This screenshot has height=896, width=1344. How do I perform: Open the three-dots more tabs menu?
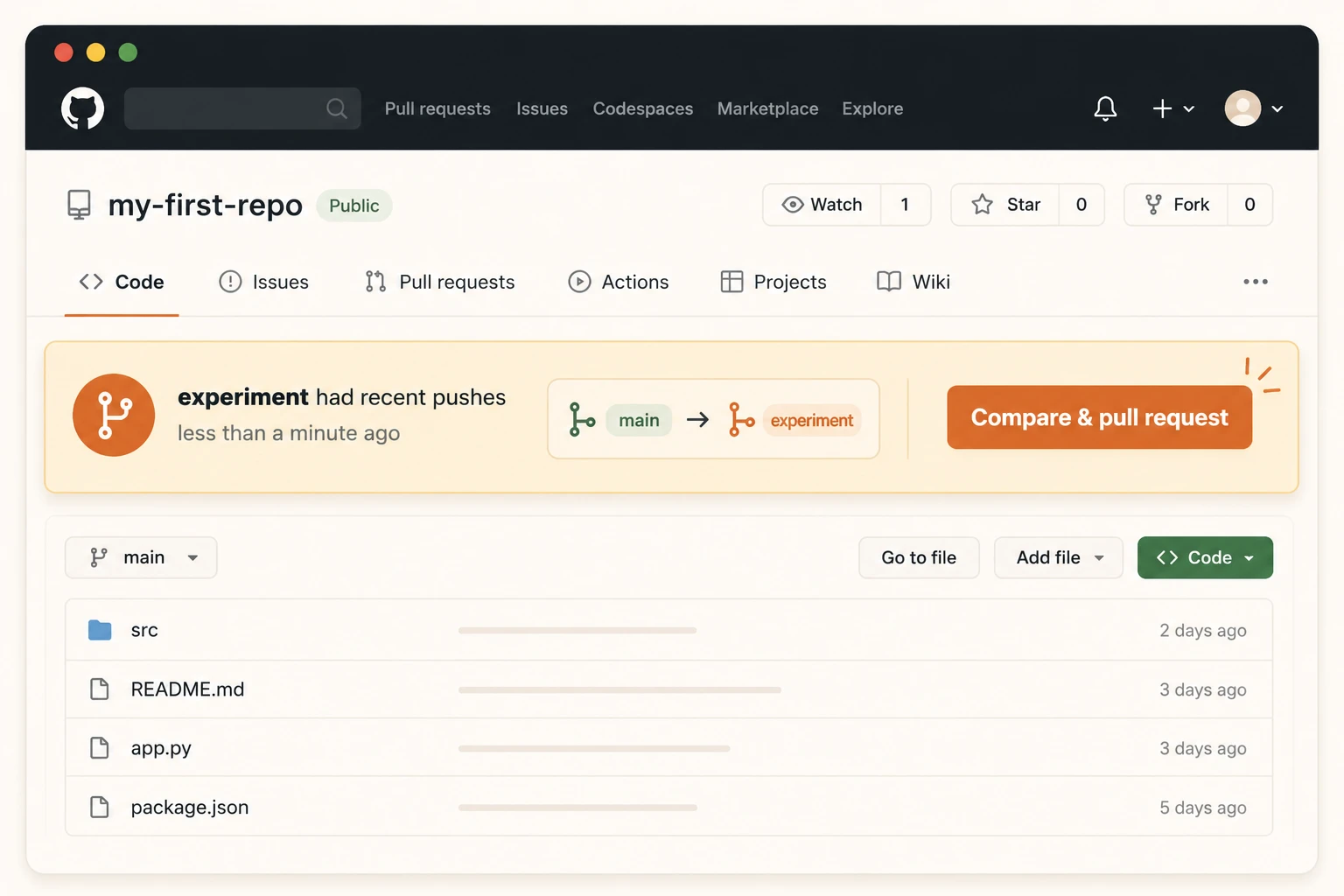tap(1256, 282)
